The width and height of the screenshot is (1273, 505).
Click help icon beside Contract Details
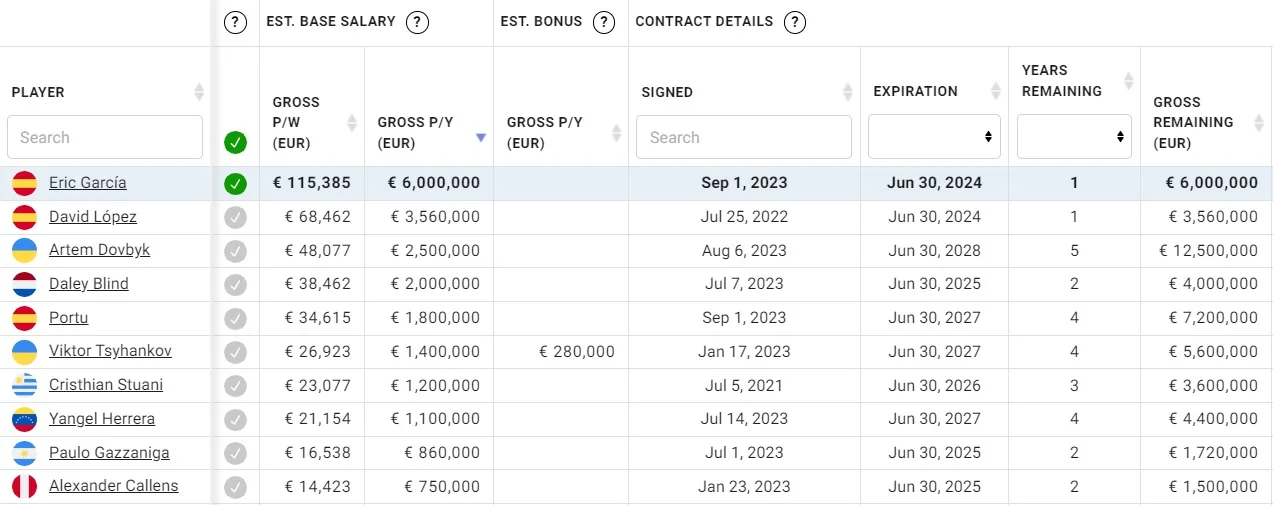tap(795, 22)
